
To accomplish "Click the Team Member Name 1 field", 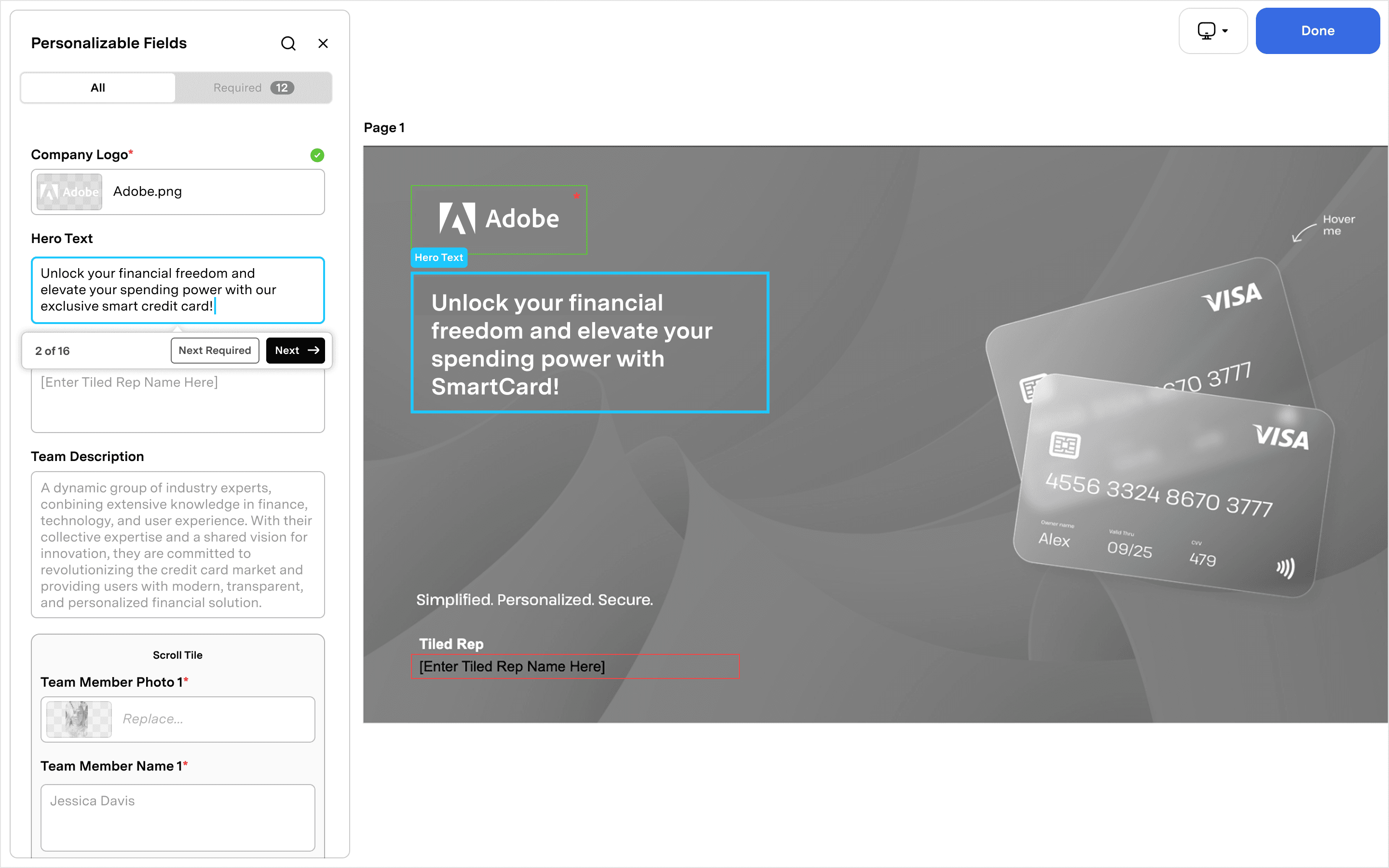I will click(x=178, y=817).
